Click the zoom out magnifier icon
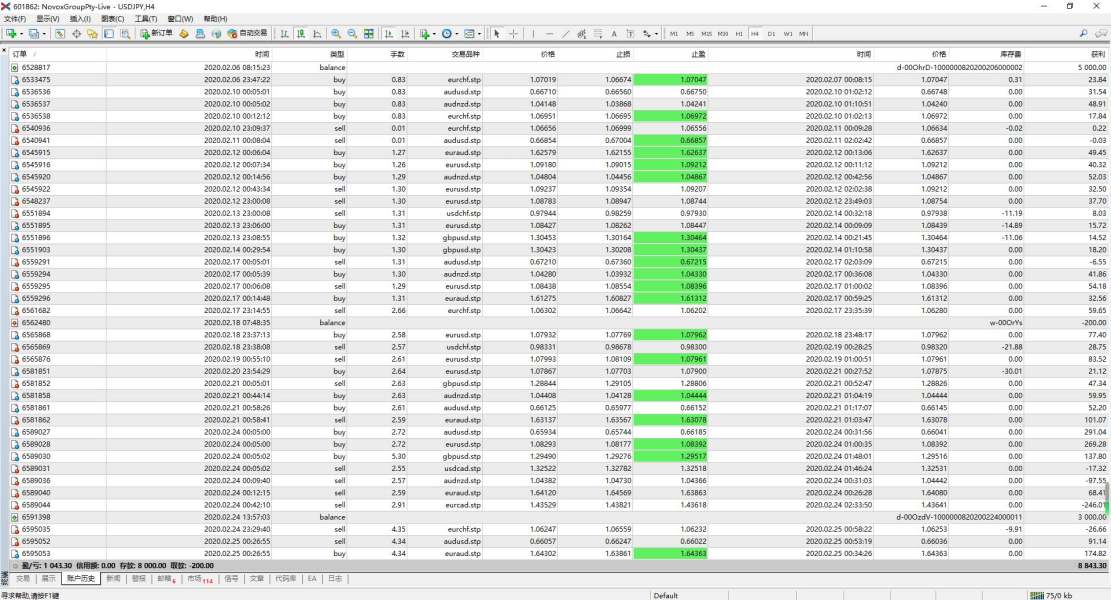1111x600 pixels. 352,33
